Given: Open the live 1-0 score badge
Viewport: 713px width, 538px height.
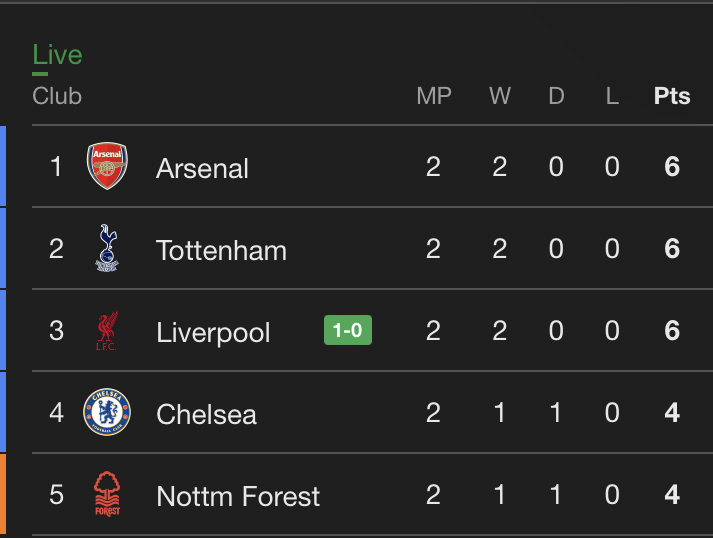Looking at the screenshot, I should 348,330.
